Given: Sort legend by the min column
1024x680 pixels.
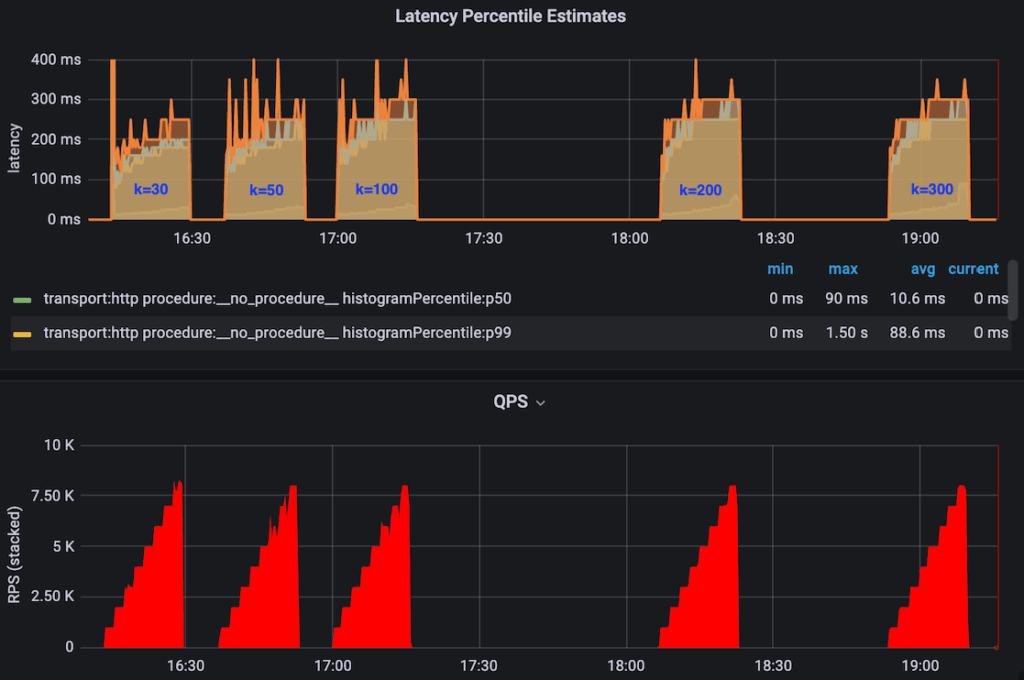Looking at the screenshot, I should tap(780, 269).
